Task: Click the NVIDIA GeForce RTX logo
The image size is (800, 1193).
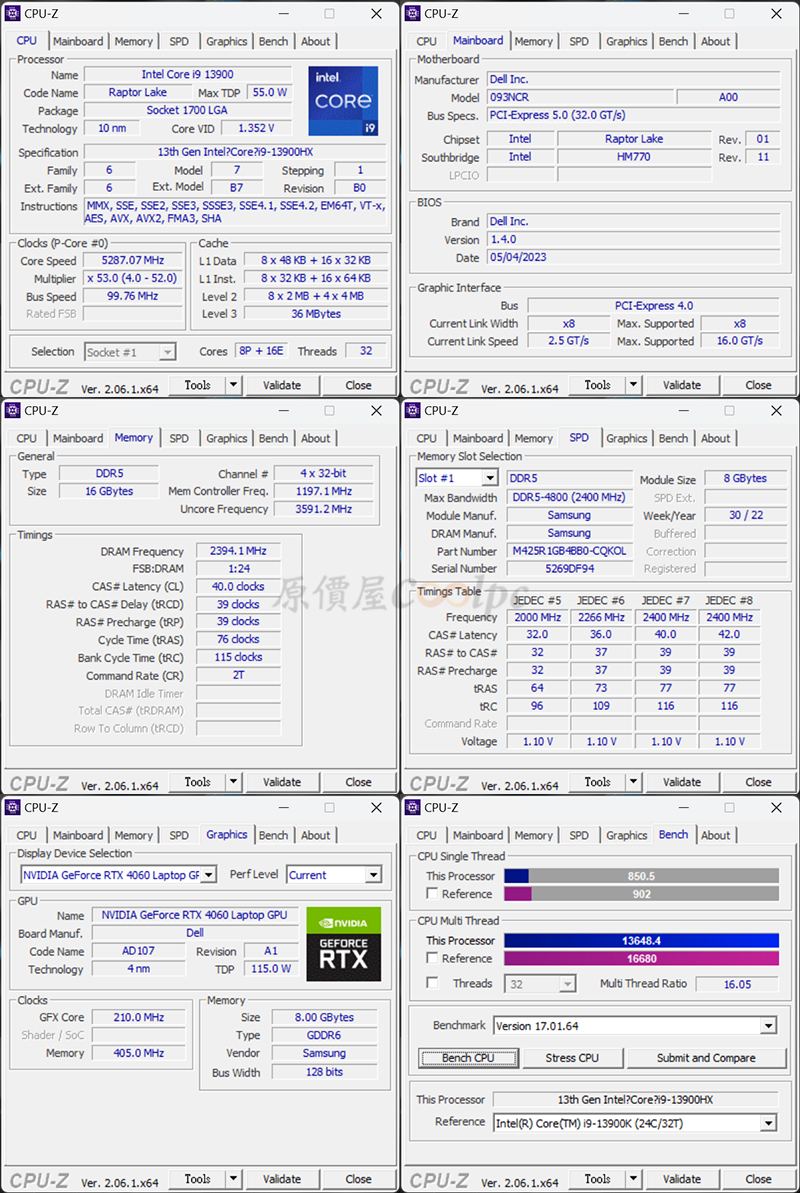Action: click(343, 943)
